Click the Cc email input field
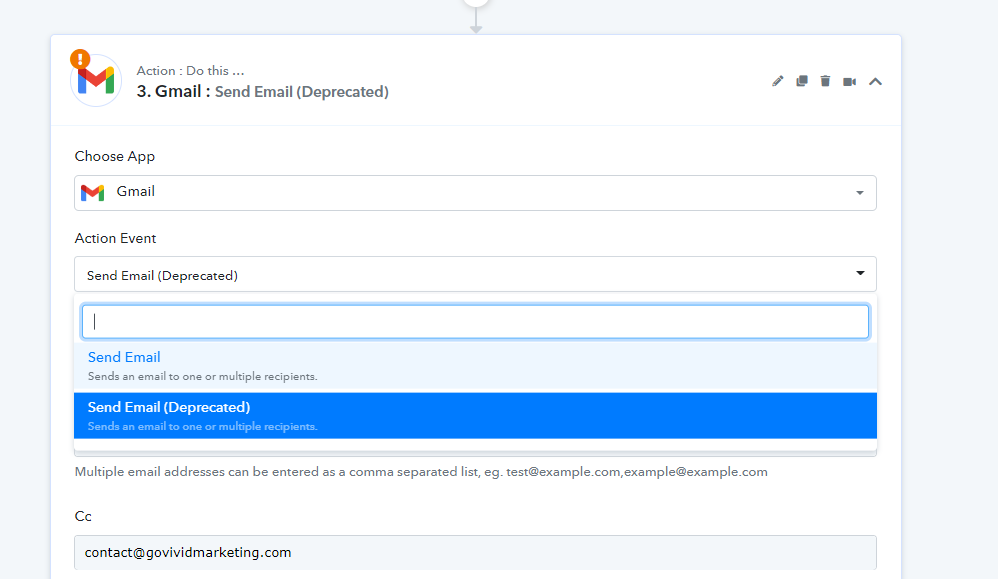This screenshot has width=998, height=579. [x=475, y=552]
